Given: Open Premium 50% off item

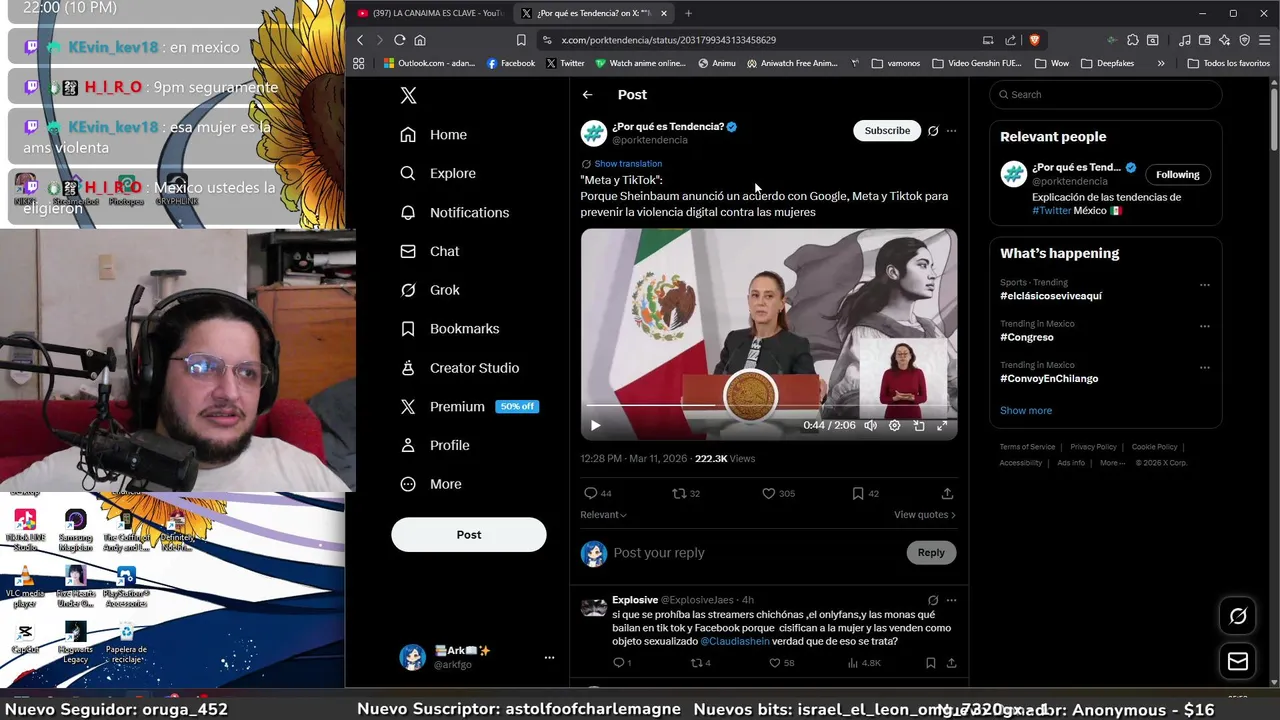Looking at the screenshot, I should point(468,406).
